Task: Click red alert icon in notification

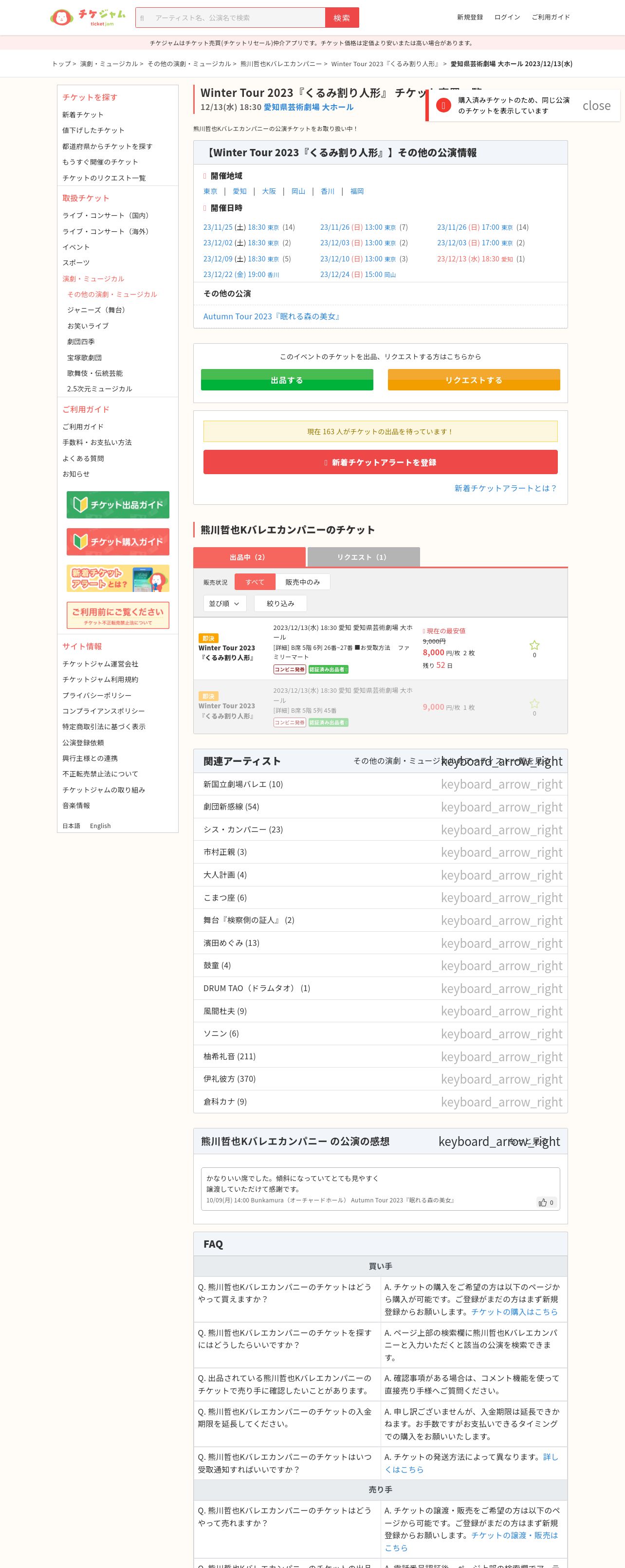Action: (x=443, y=105)
